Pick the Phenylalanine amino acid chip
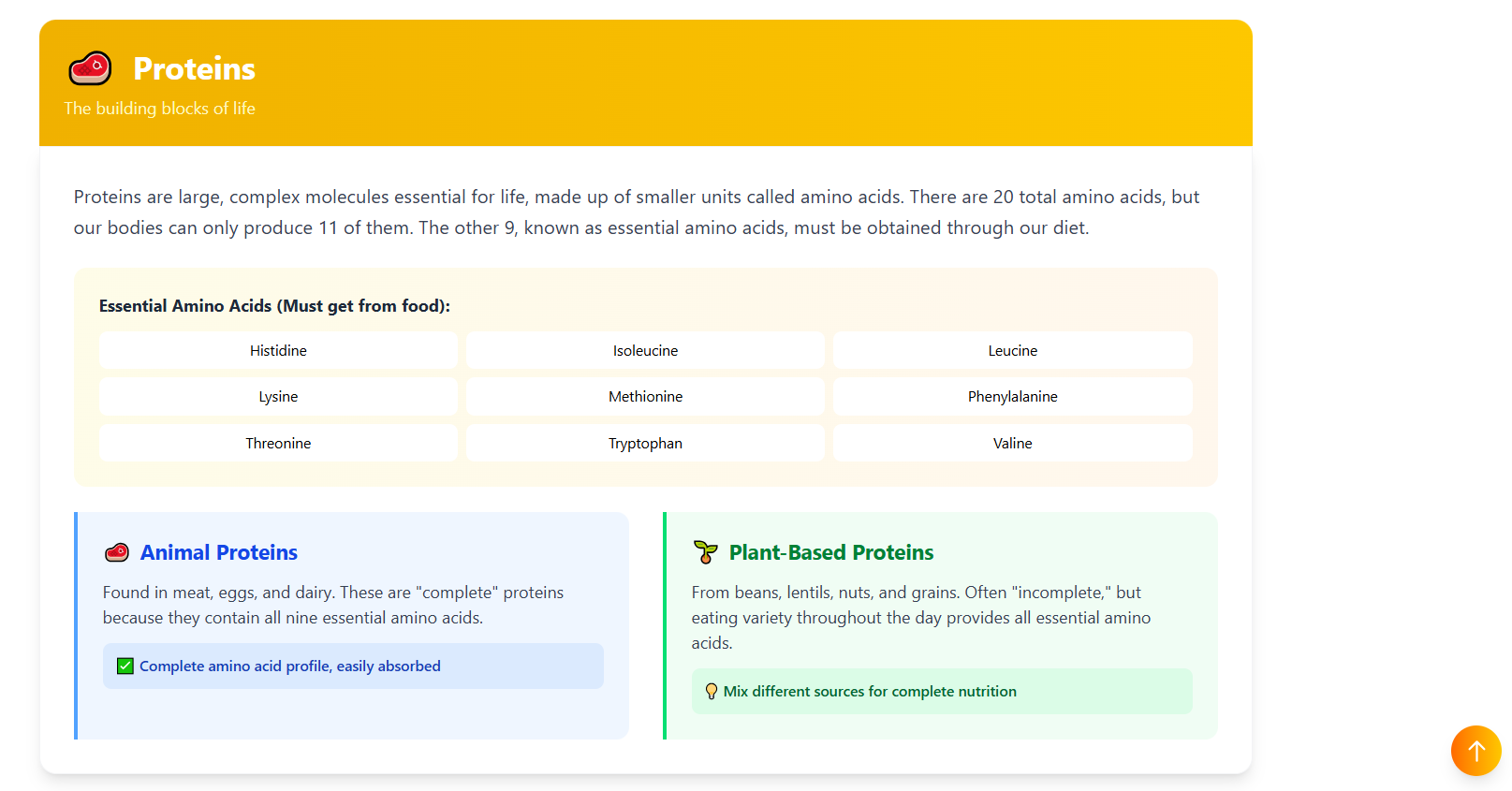Image resolution: width=1512 pixels, height=791 pixels. click(x=1012, y=397)
